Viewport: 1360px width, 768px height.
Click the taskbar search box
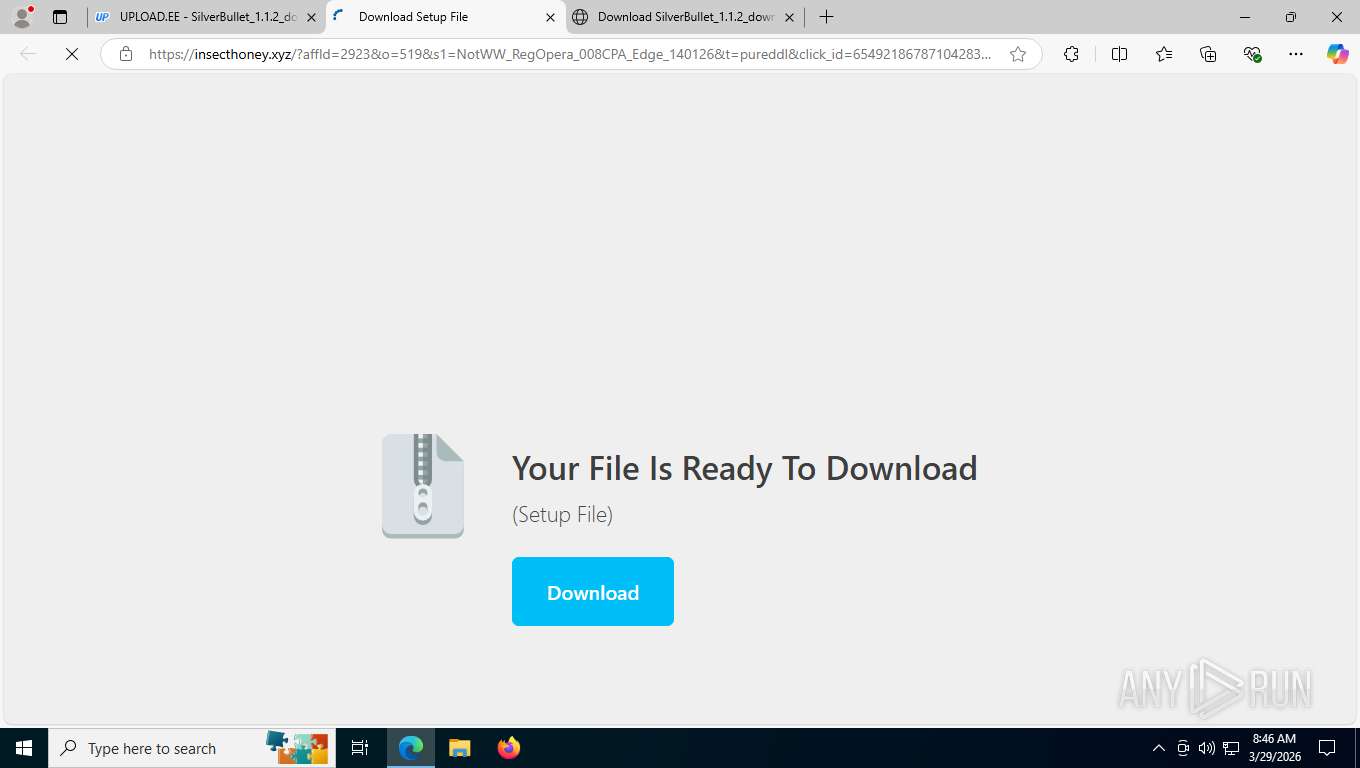point(192,748)
